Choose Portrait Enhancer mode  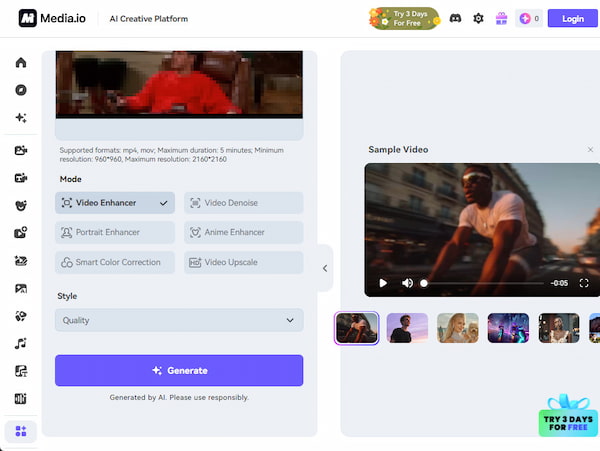coord(114,232)
